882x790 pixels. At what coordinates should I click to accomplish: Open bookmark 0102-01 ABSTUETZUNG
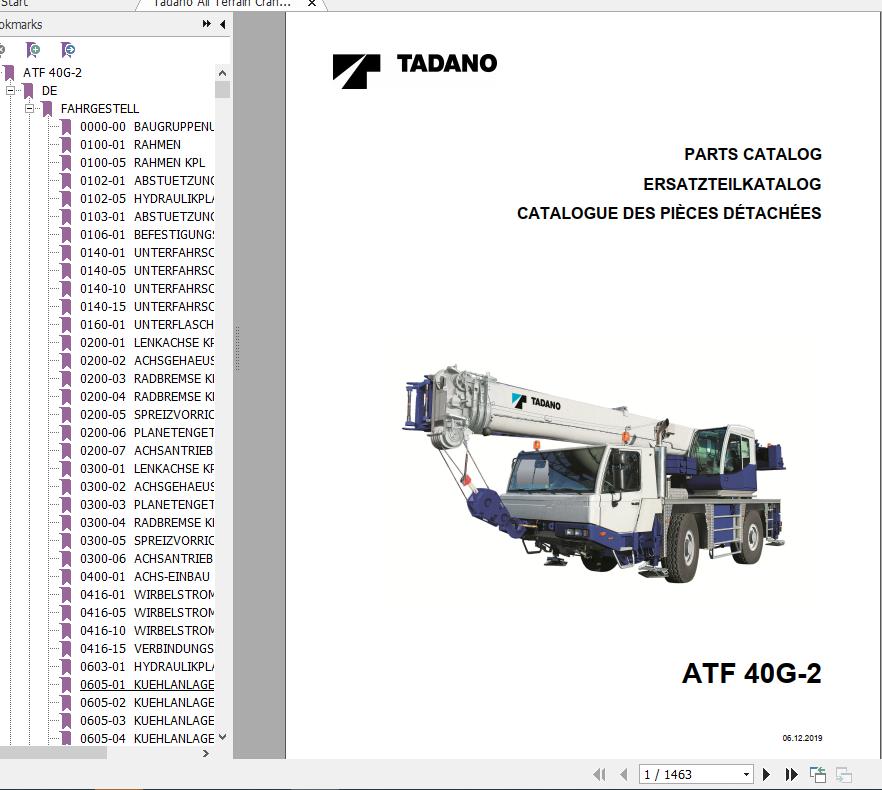coord(146,181)
